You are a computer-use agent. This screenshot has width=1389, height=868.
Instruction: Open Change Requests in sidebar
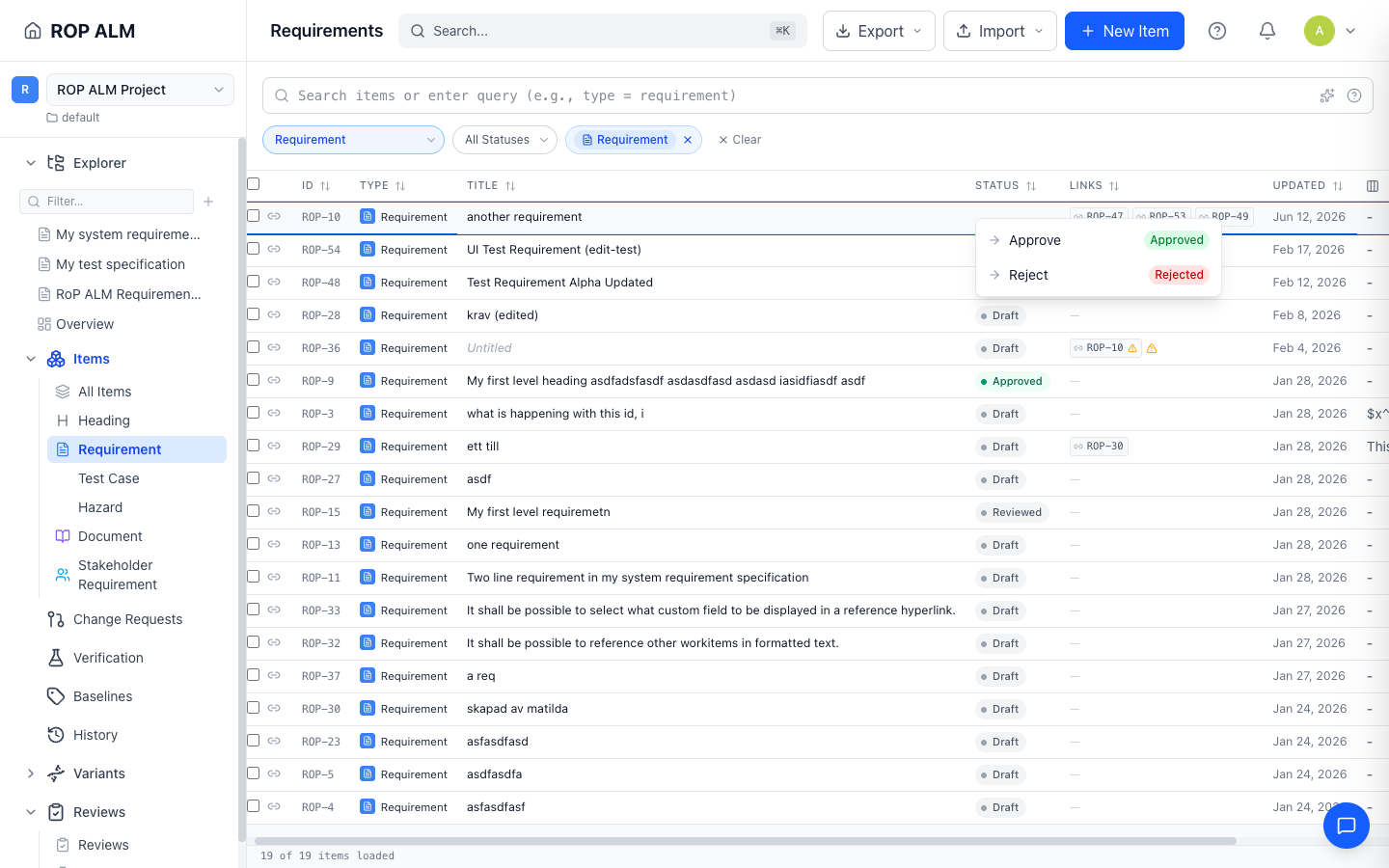pos(127,619)
